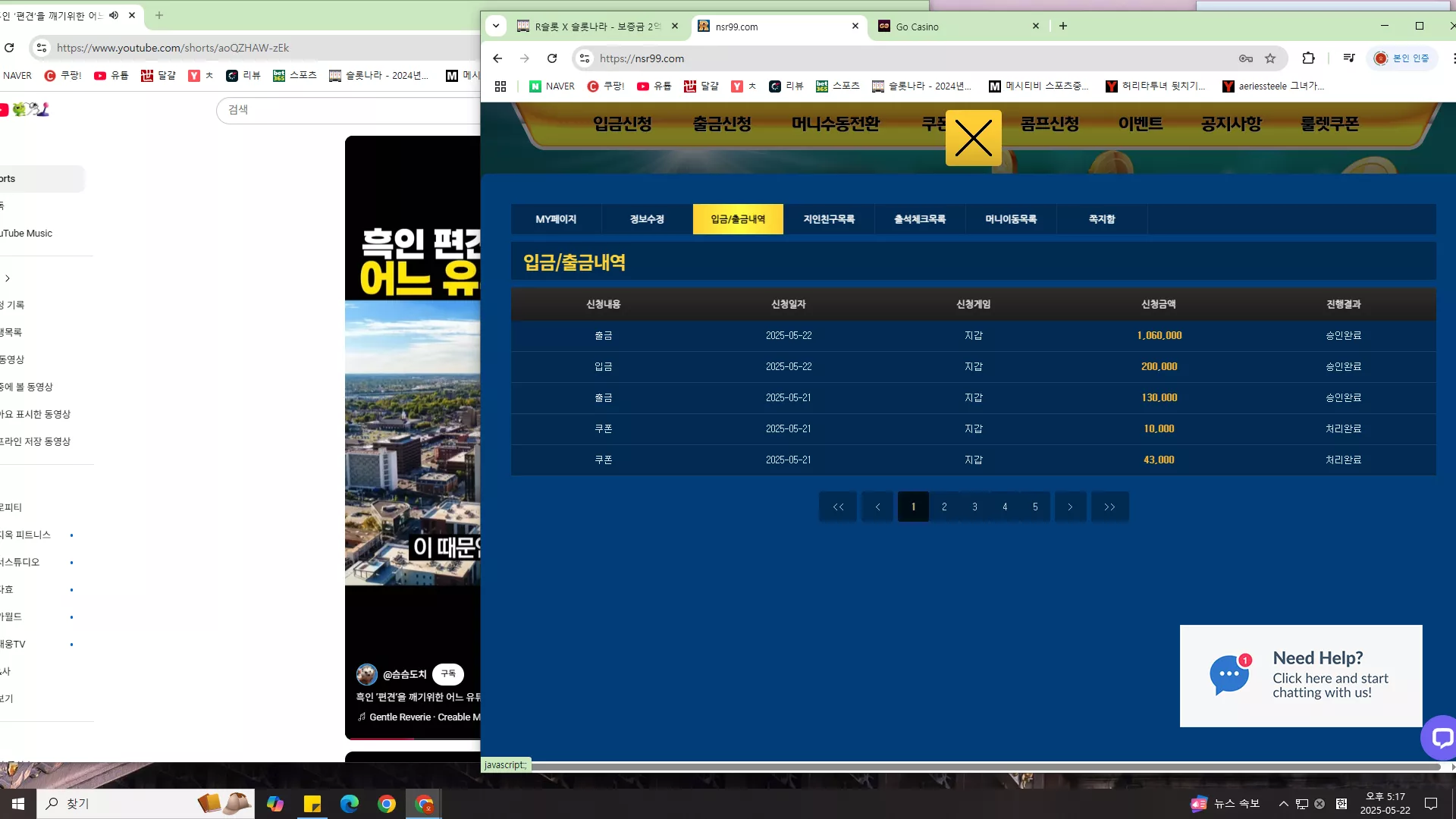Screen dimensions: 1456x819
Task: Expand the YouTube sidebar chevron section
Action: pos(8,278)
